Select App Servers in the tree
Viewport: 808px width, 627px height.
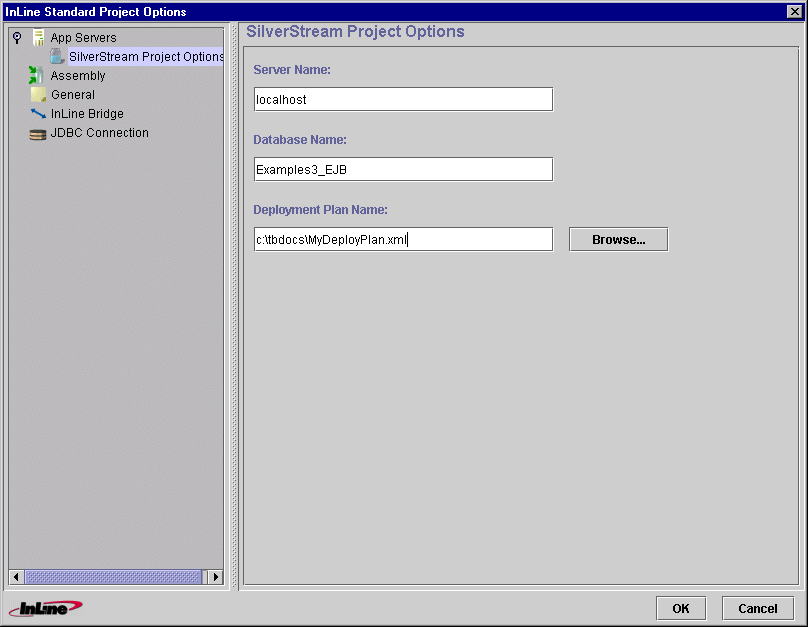[x=83, y=38]
